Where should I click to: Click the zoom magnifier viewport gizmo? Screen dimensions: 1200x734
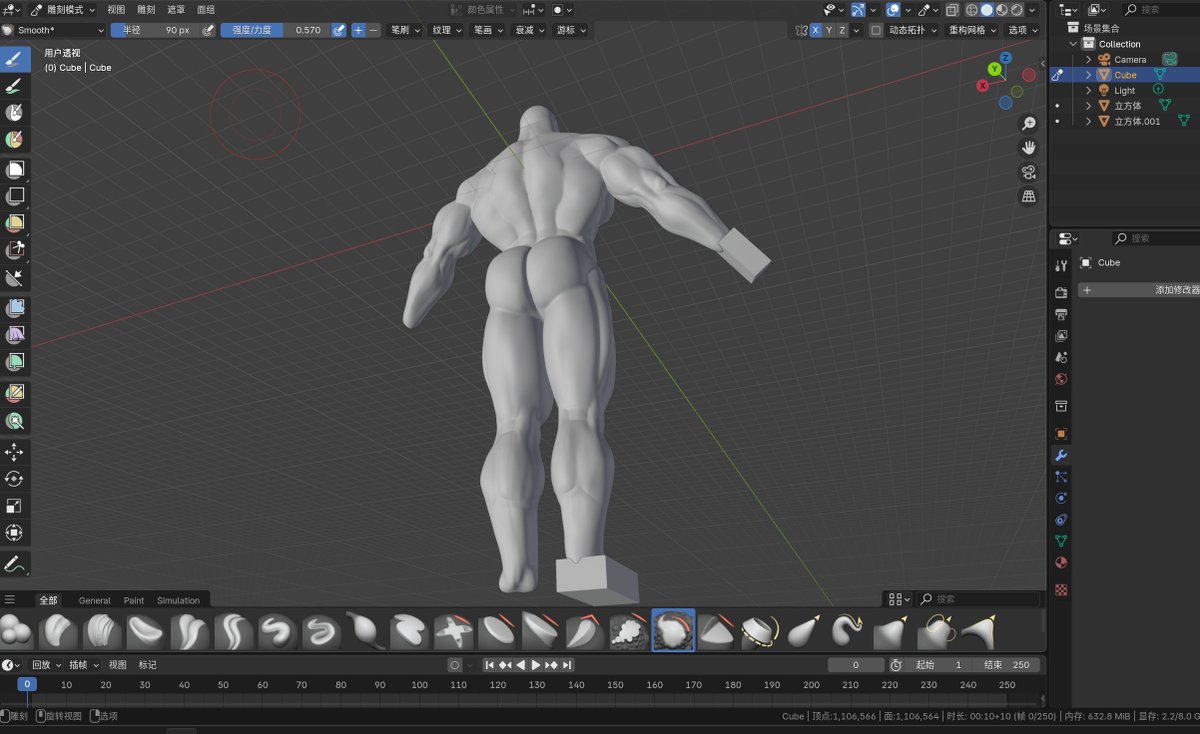pyautogui.click(x=1028, y=123)
